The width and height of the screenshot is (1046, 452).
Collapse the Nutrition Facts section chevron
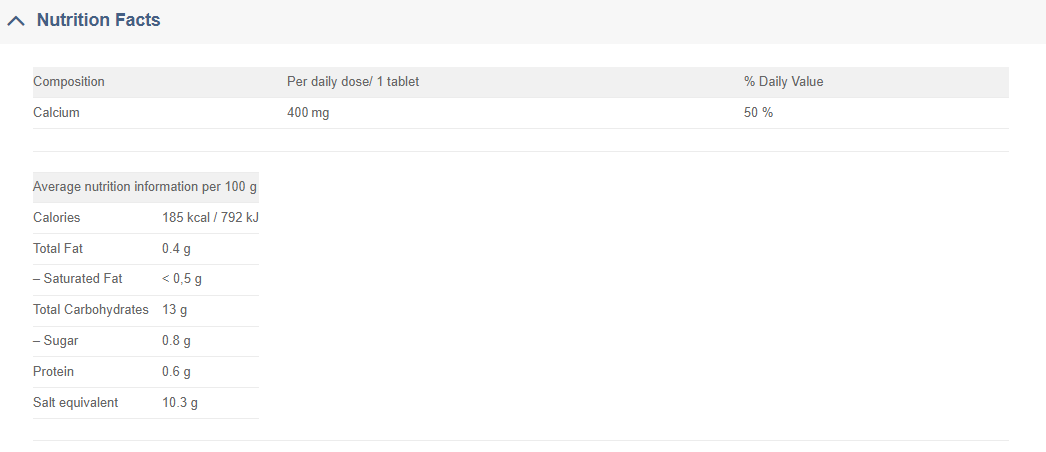[16, 21]
